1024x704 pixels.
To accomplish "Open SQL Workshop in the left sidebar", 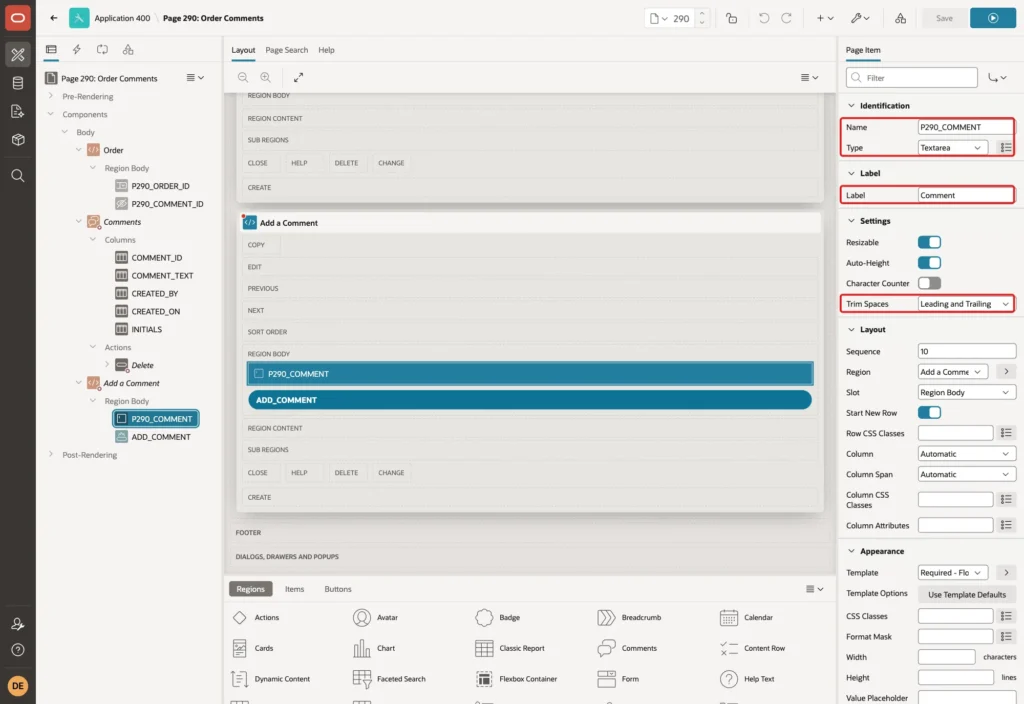I will coord(18,83).
